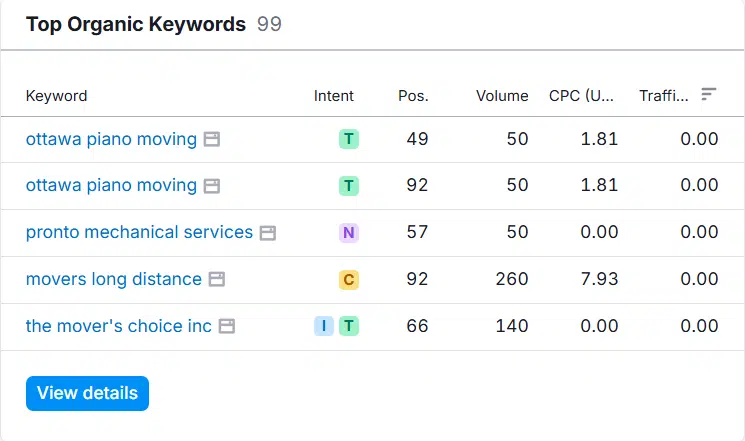
Task: Open the mover's choice inc keyword link
Action: pyautogui.click(x=118, y=326)
